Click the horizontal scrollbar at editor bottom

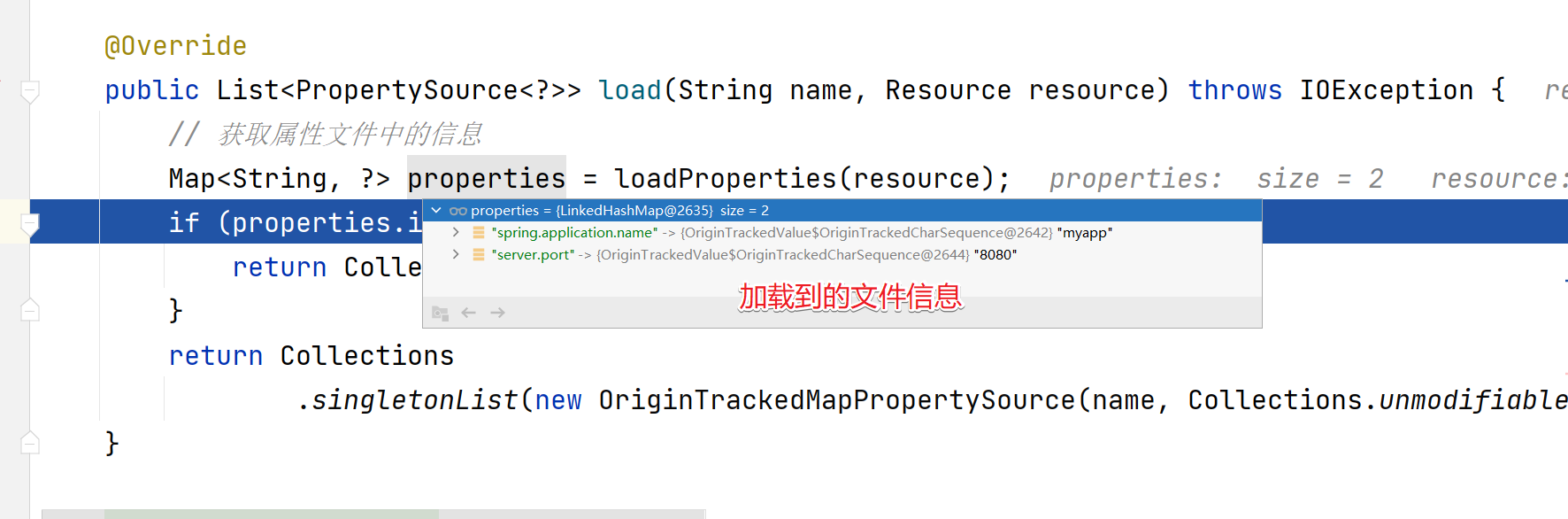coord(373,514)
